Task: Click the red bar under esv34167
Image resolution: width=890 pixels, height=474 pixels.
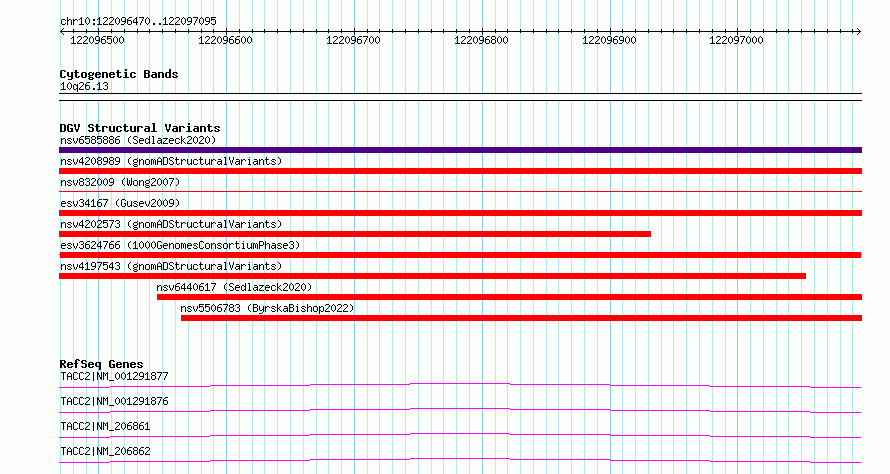Action: pos(460,213)
